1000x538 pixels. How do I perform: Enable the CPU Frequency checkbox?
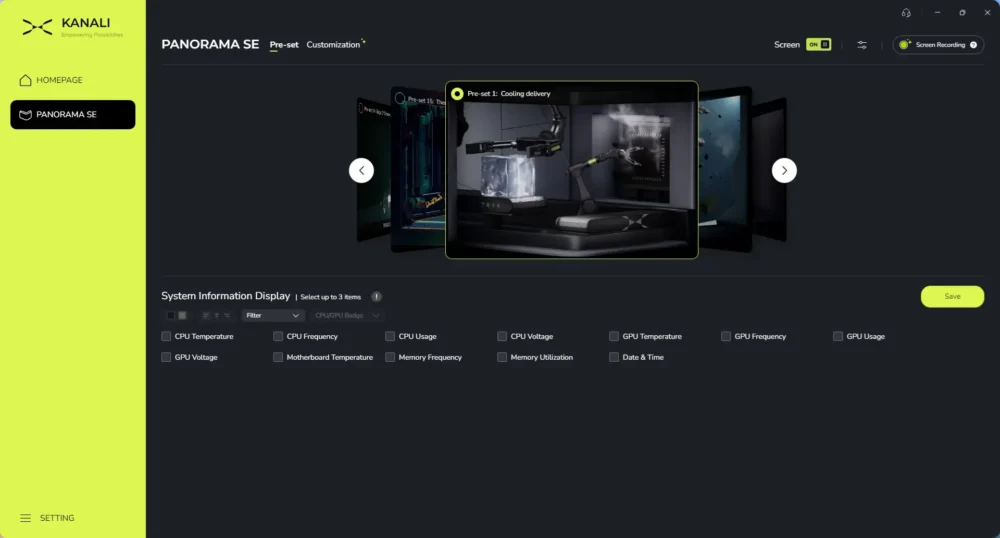[278, 337]
